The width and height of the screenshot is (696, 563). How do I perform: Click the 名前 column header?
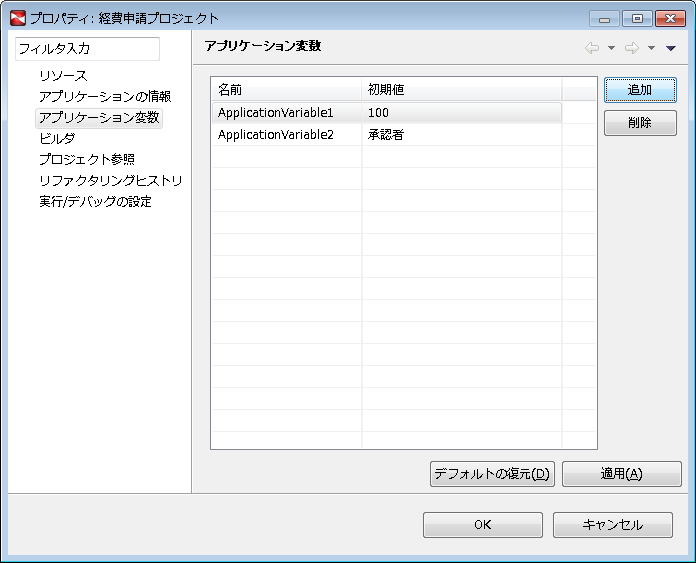(286, 90)
